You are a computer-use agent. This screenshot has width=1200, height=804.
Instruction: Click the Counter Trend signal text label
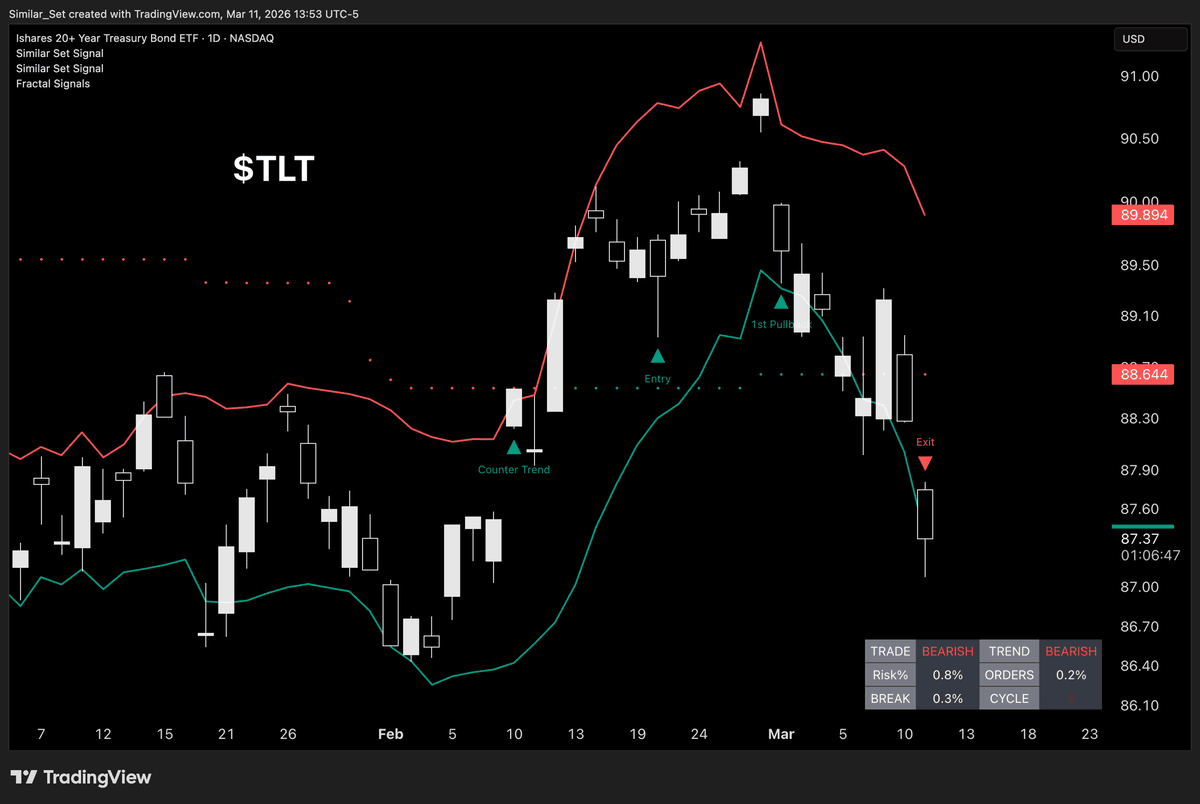tap(514, 470)
